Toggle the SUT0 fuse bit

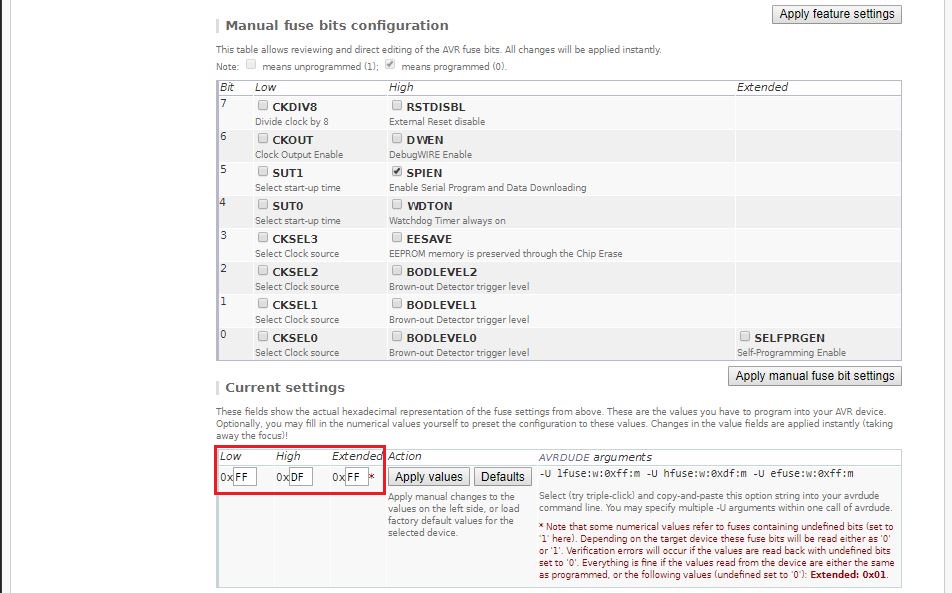coord(263,205)
